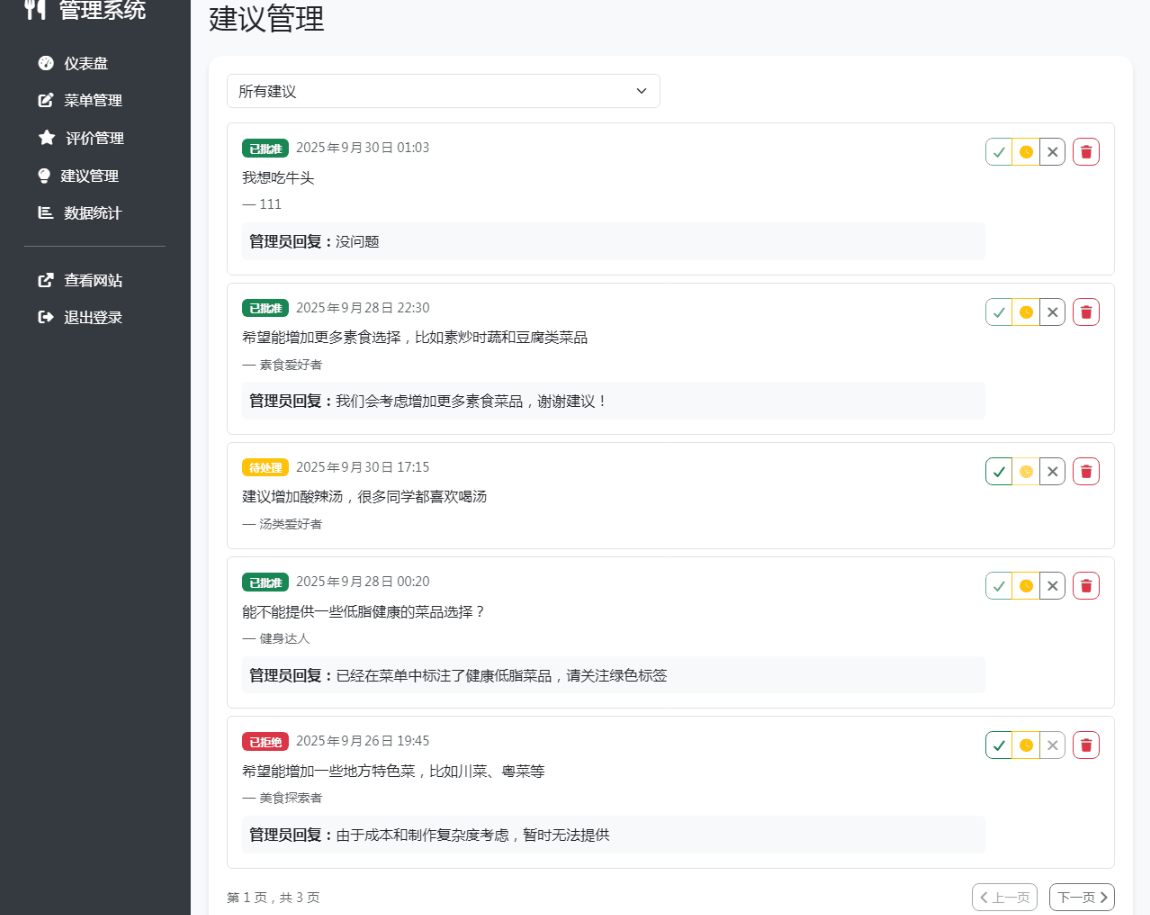
Task: Reject the 素食爱好者 suggestion with X button
Action: coord(1052,312)
